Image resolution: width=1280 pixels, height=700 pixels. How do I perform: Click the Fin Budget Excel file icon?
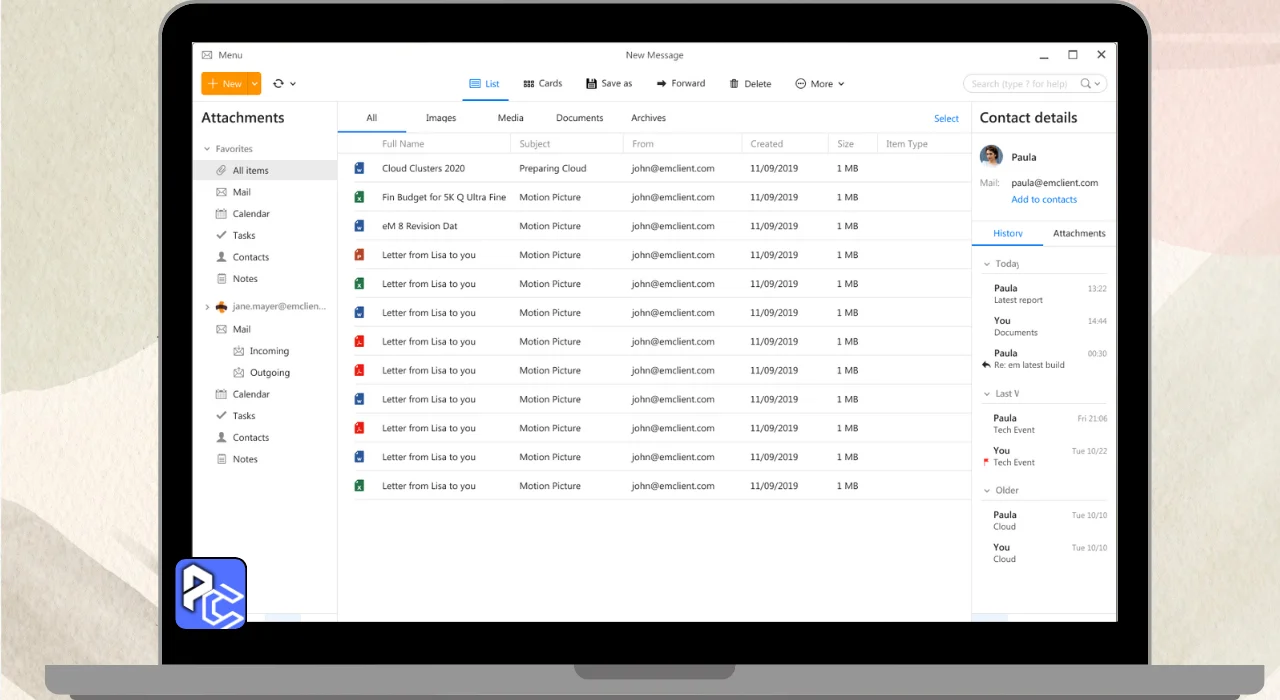[x=359, y=197]
